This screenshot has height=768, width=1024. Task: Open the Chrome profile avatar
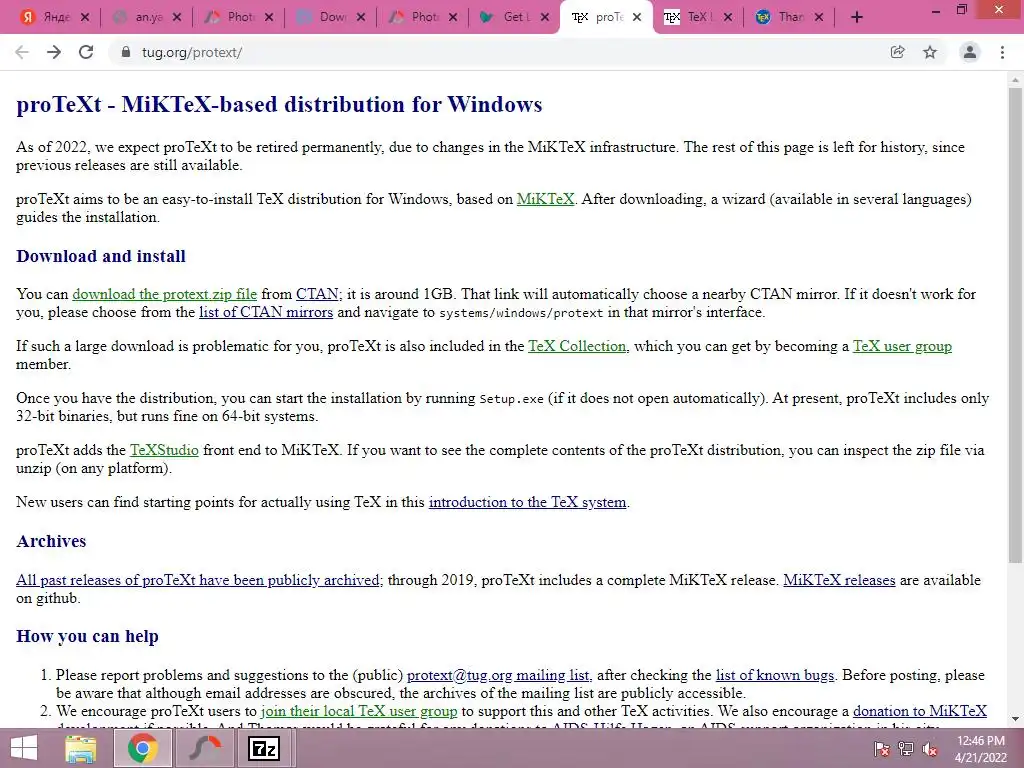(x=970, y=52)
